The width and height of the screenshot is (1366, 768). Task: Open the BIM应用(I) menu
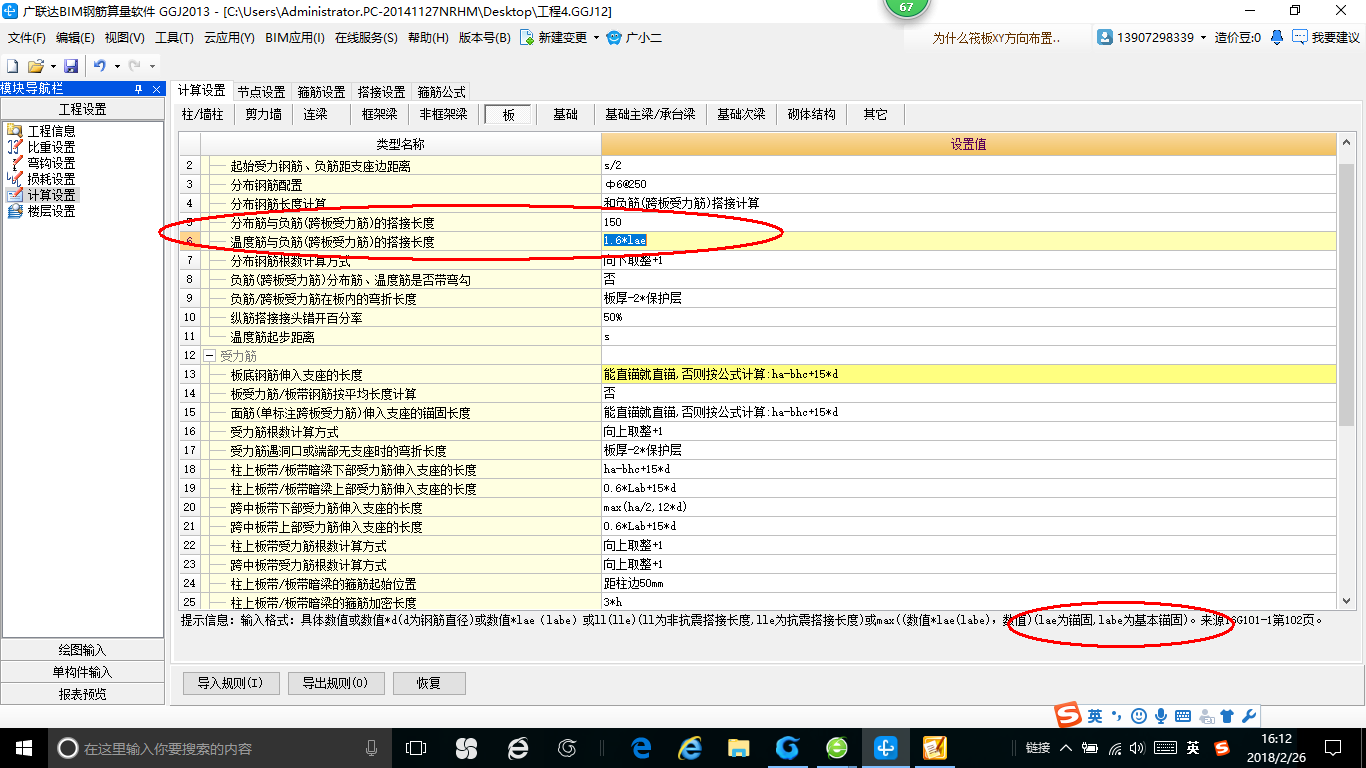point(295,38)
